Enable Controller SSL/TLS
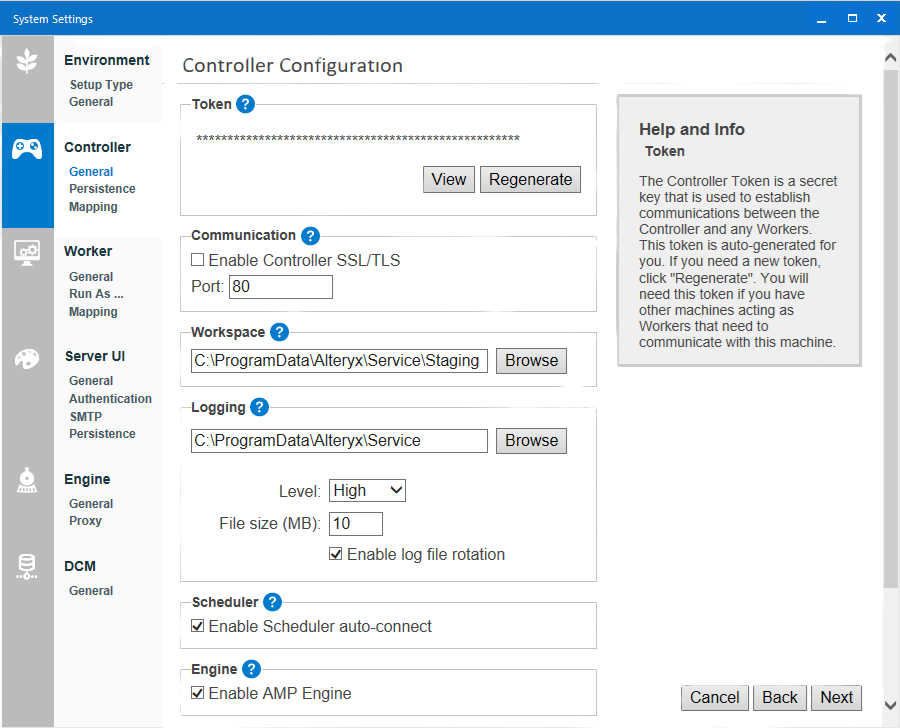This screenshot has height=728, width=900. (x=197, y=259)
